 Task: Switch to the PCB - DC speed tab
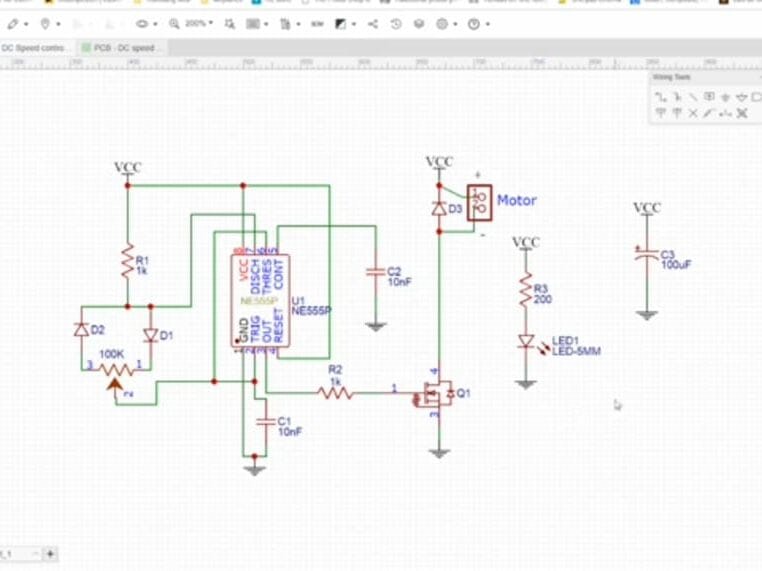[123, 48]
